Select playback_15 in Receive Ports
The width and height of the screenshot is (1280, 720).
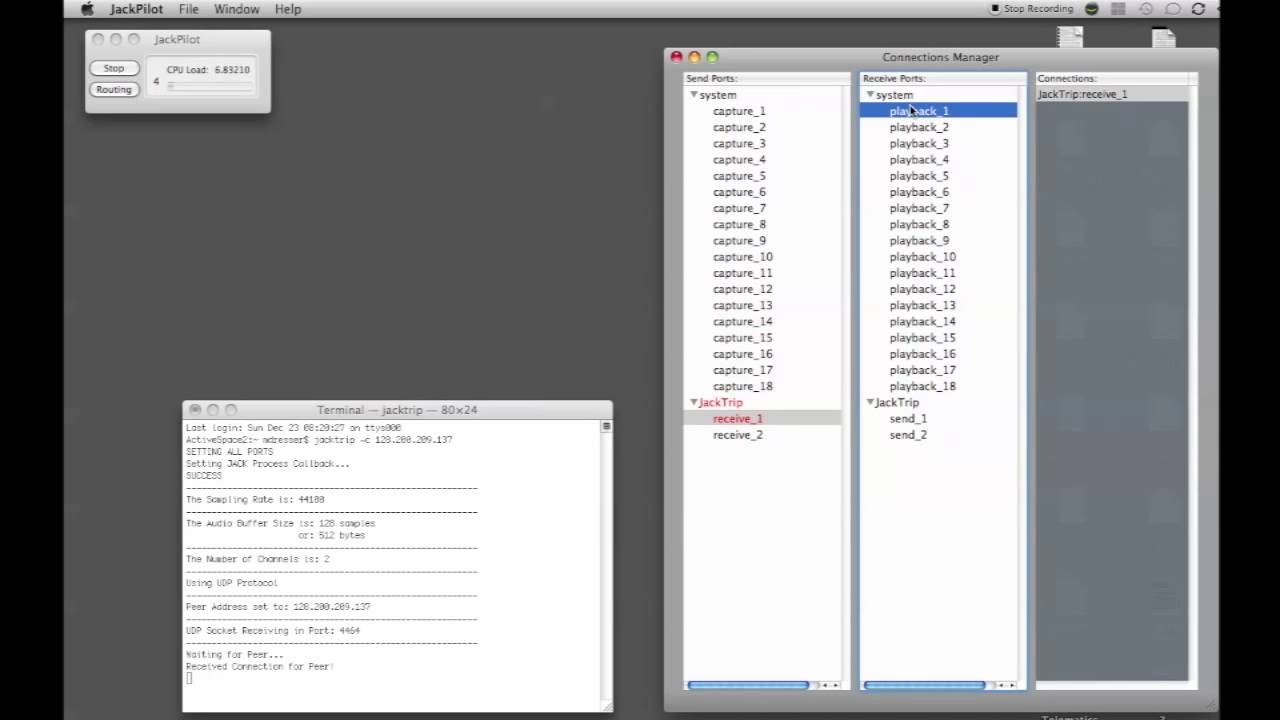pyautogui.click(x=923, y=338)
